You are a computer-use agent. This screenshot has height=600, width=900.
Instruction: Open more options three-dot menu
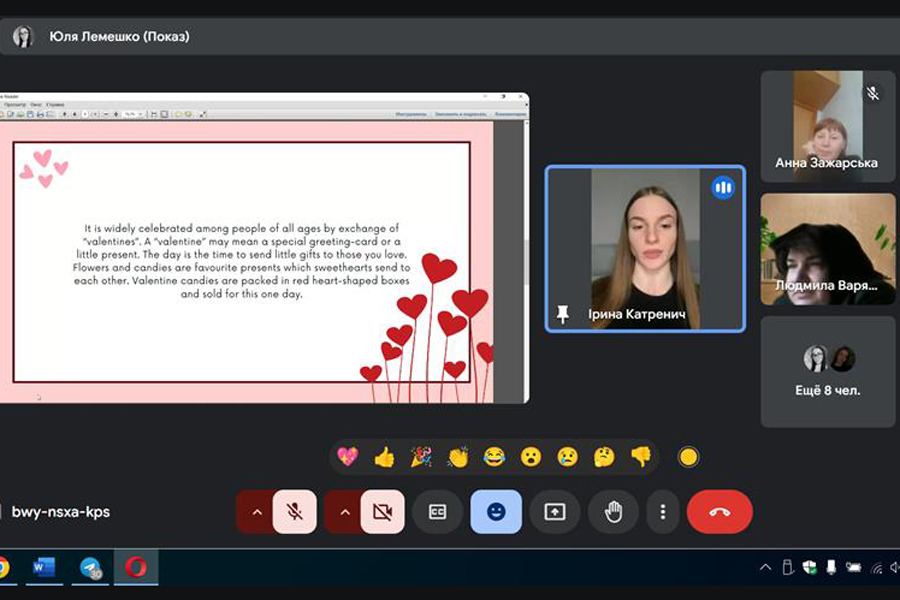[x=662, y=512]
